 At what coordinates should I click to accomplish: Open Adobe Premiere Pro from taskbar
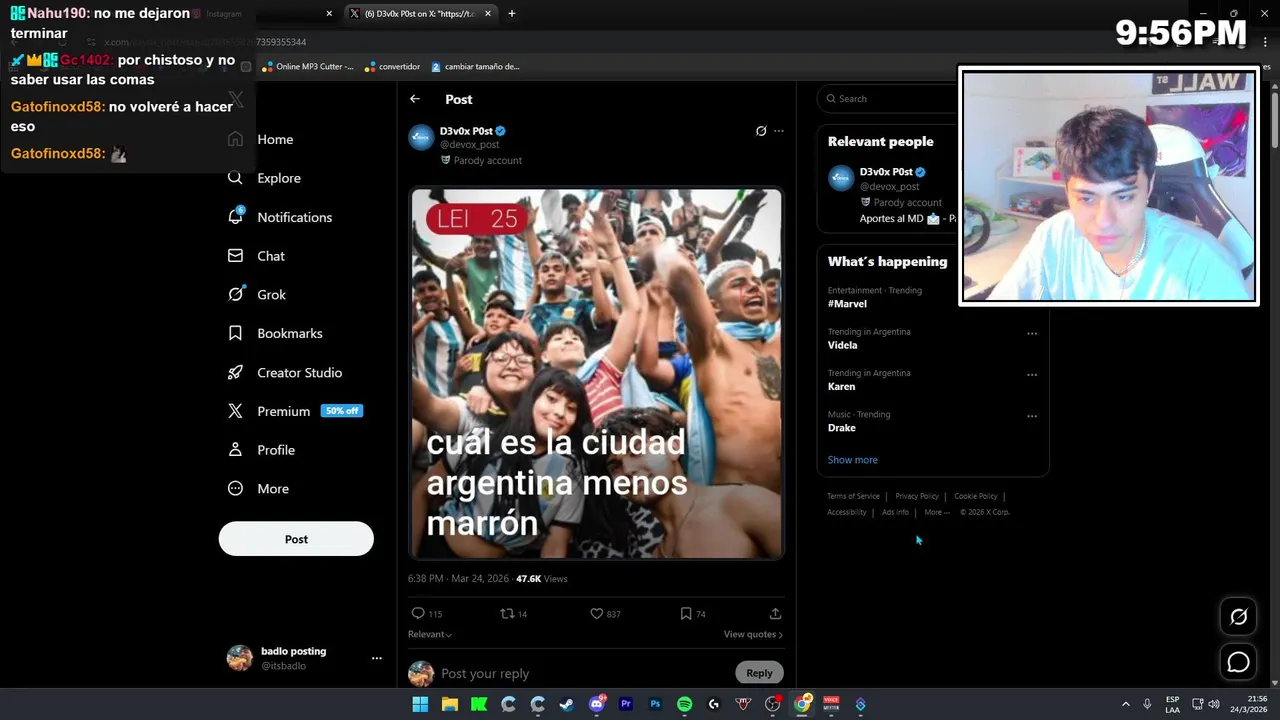626,704
